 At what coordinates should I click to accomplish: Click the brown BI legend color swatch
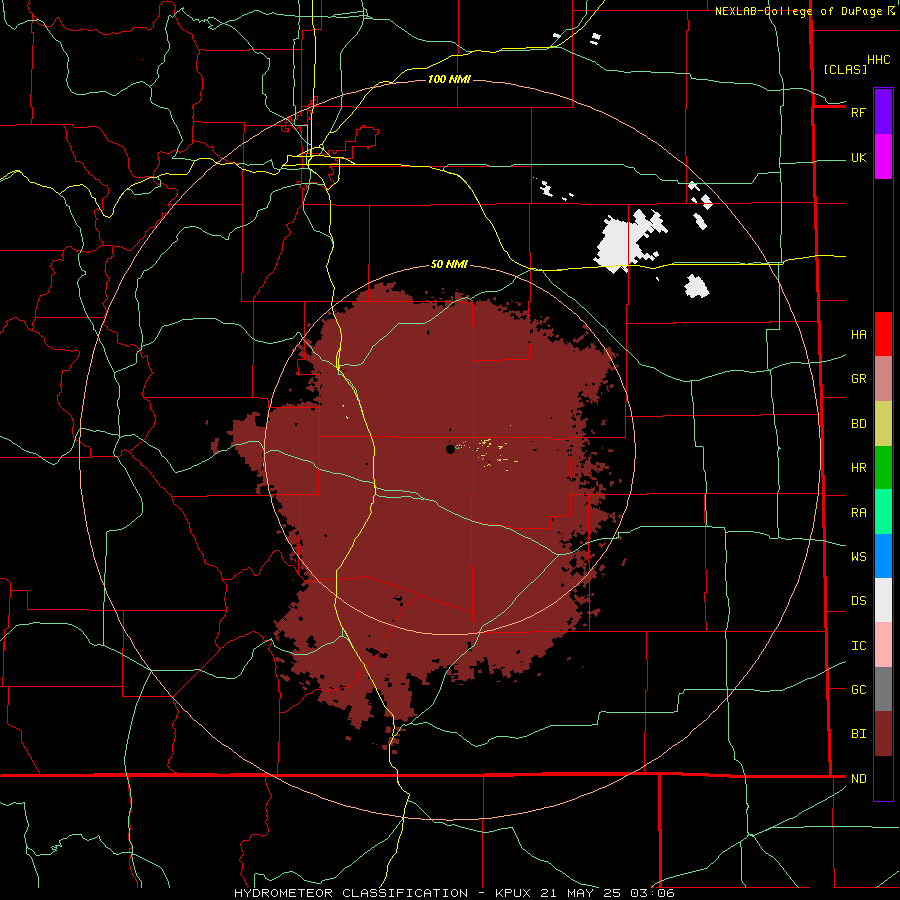click(883, 734)
